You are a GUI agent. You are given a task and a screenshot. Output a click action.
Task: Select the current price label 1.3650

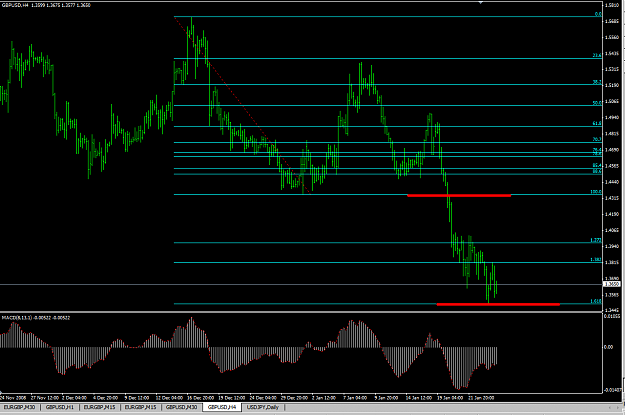pos(611,284)
